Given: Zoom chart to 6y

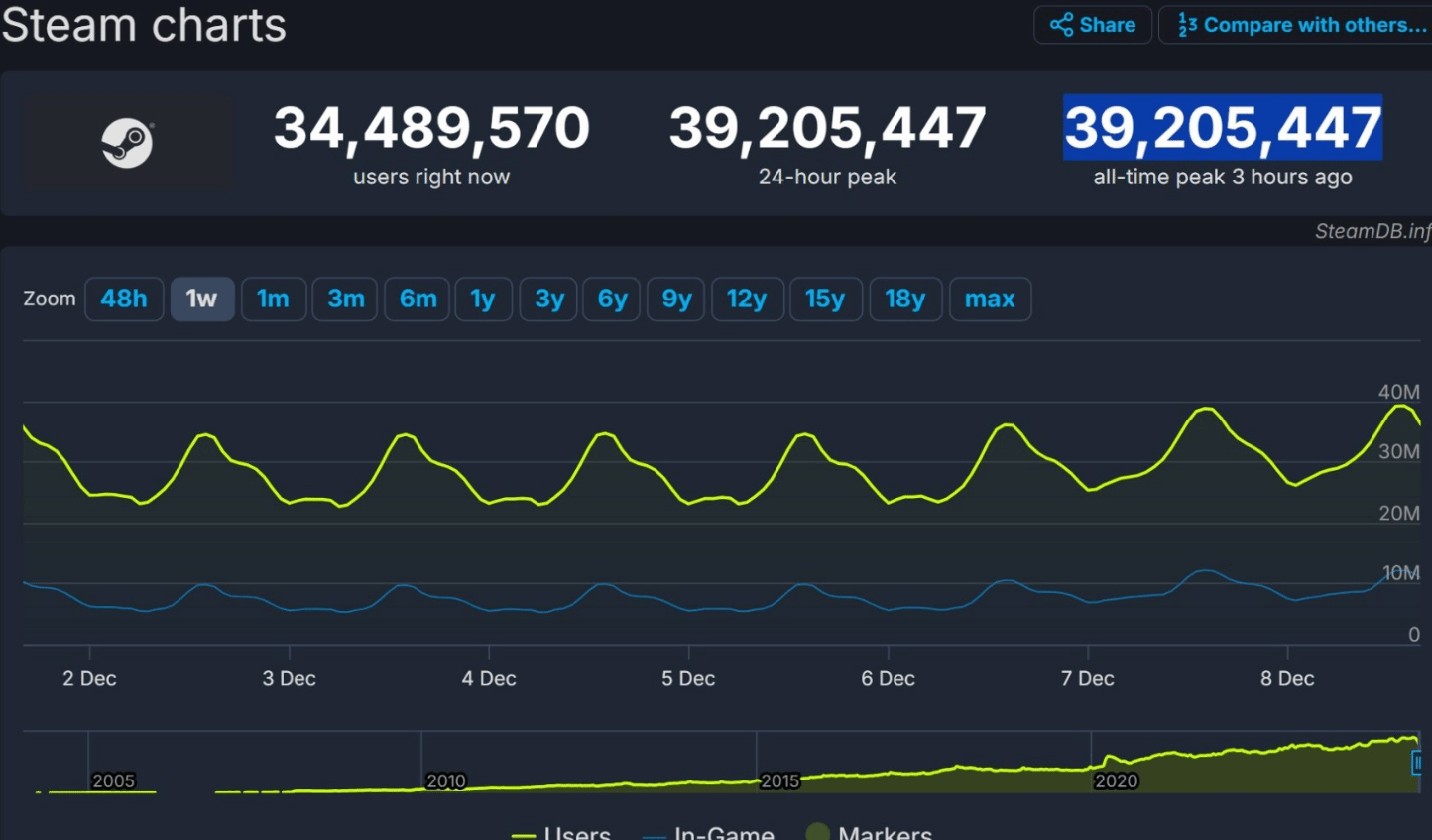Looking at the screenshot, I should [x=612, y=299].
